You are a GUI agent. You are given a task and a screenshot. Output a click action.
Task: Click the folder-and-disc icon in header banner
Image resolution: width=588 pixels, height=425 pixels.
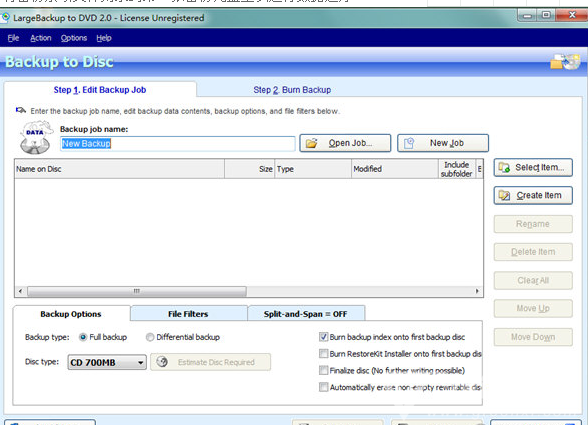(565, 62)
